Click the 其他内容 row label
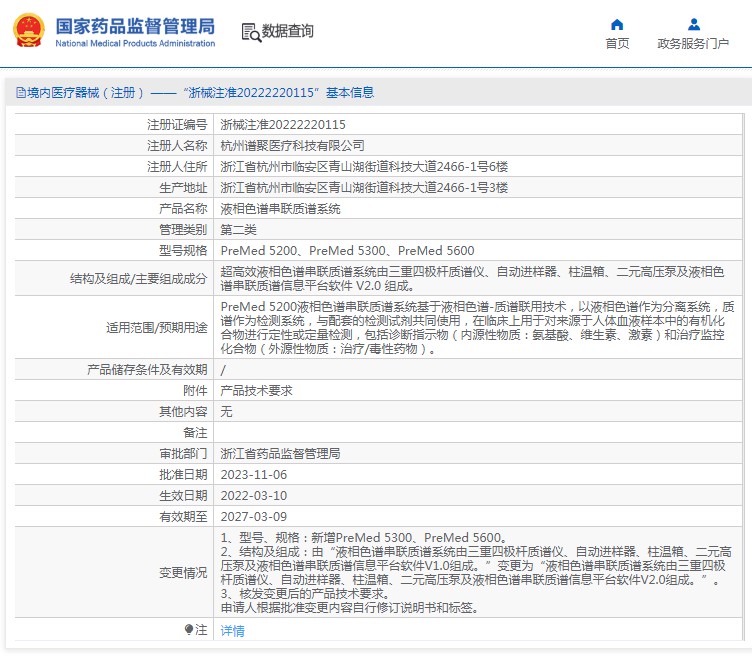The height and width of the screenshot is (656, 752). click(183, 412)
